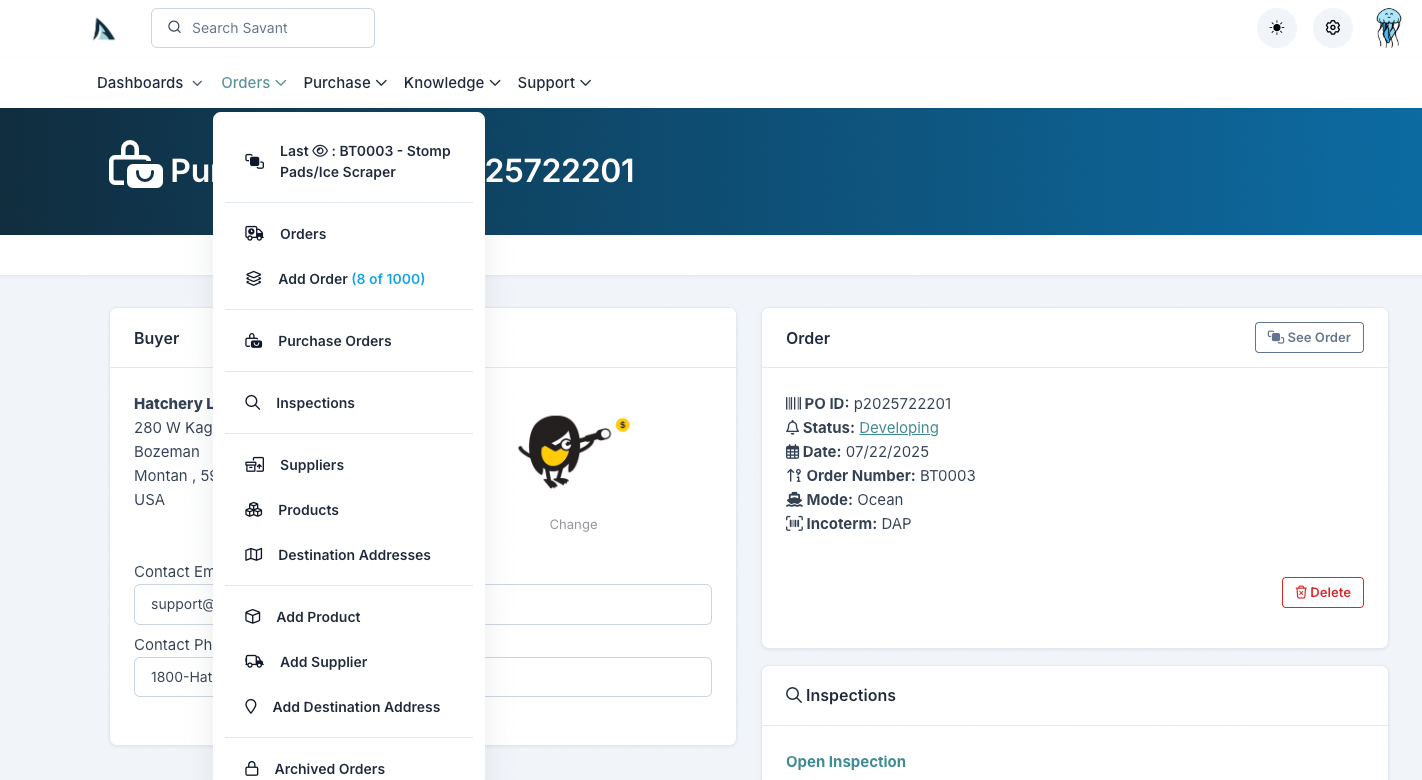Open the Support menu

[x=553, y=82]
